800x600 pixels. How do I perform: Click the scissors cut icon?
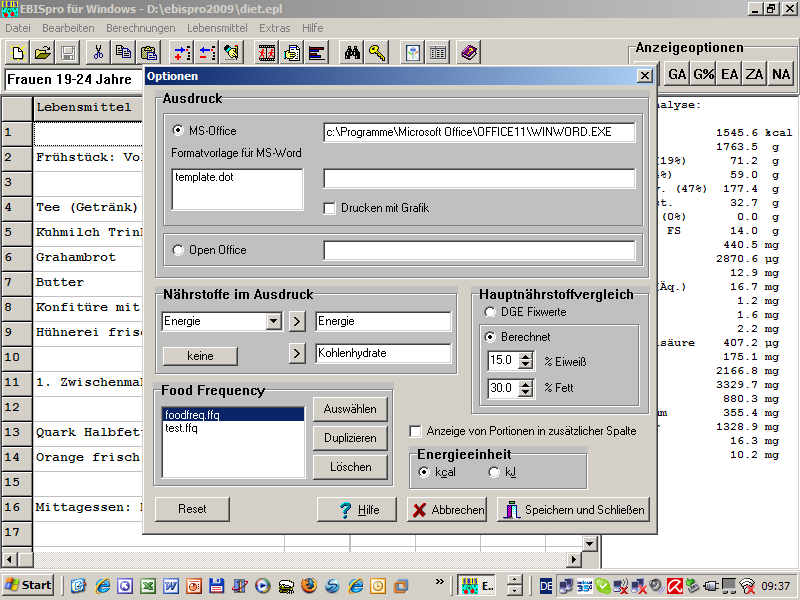[98, 52]
